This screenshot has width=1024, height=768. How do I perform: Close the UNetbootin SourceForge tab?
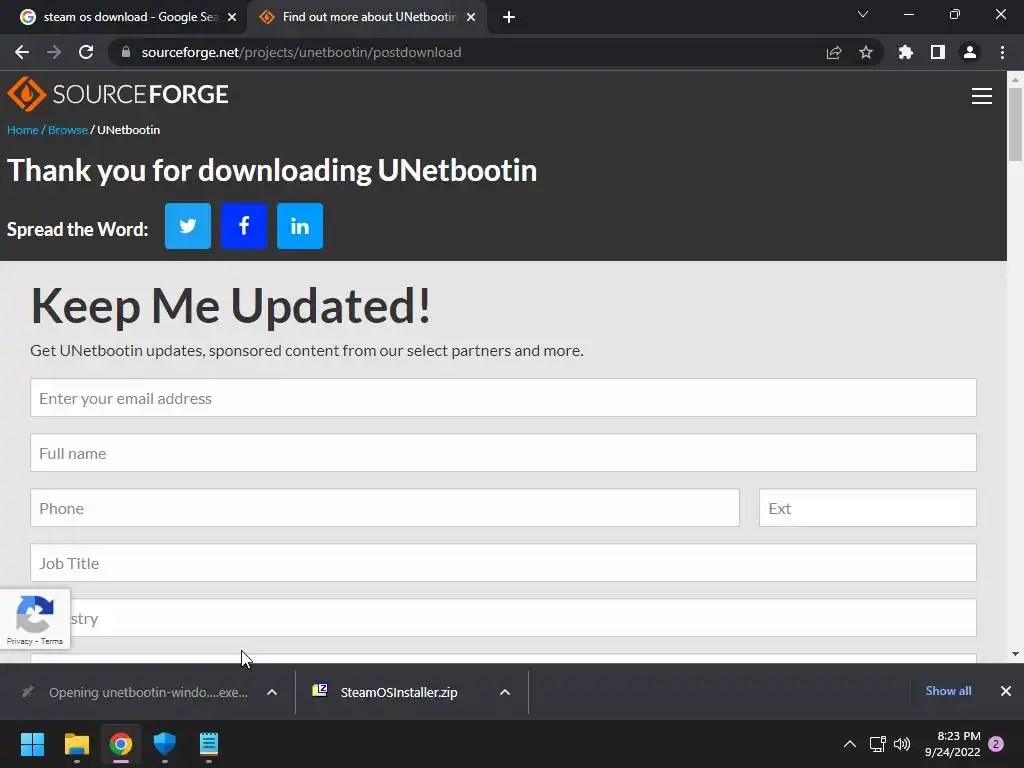[x=471, y=17]
